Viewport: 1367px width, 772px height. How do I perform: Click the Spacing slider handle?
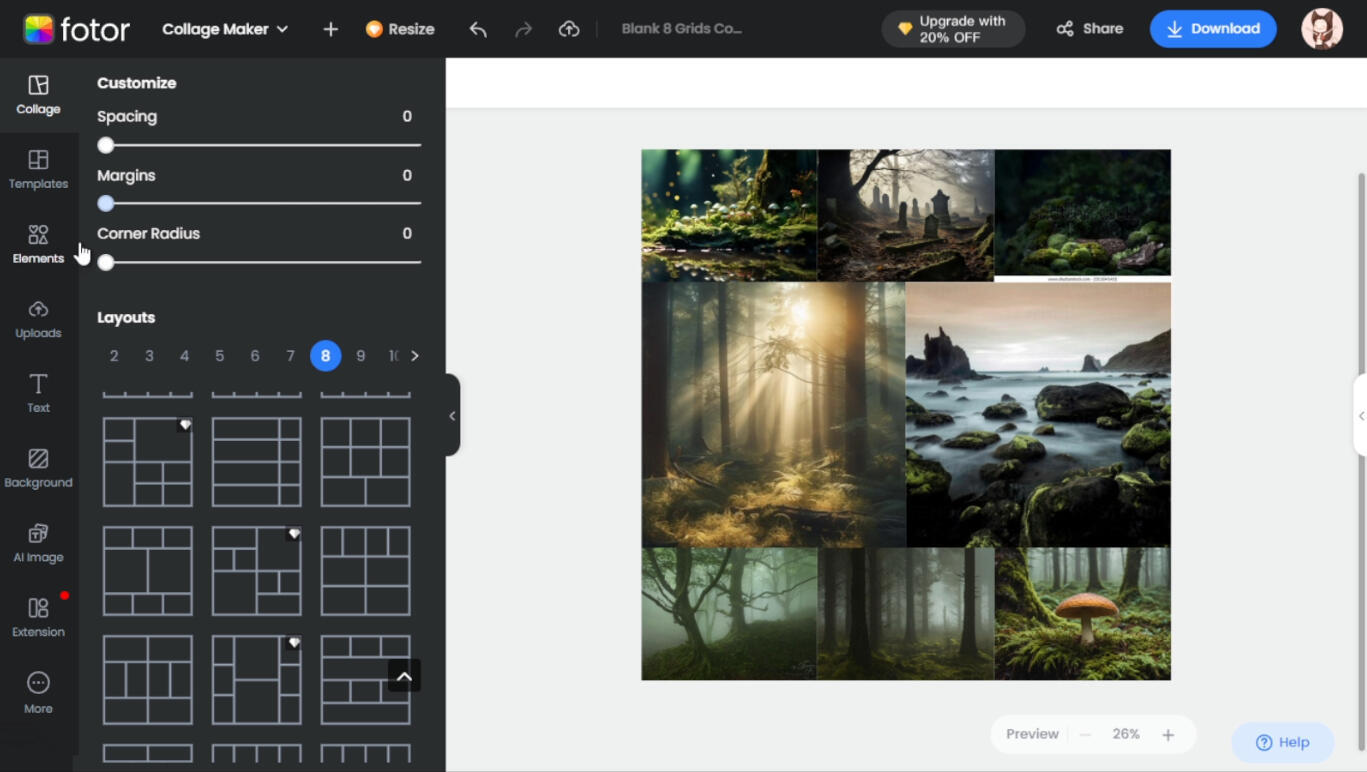tap(106, 145)
